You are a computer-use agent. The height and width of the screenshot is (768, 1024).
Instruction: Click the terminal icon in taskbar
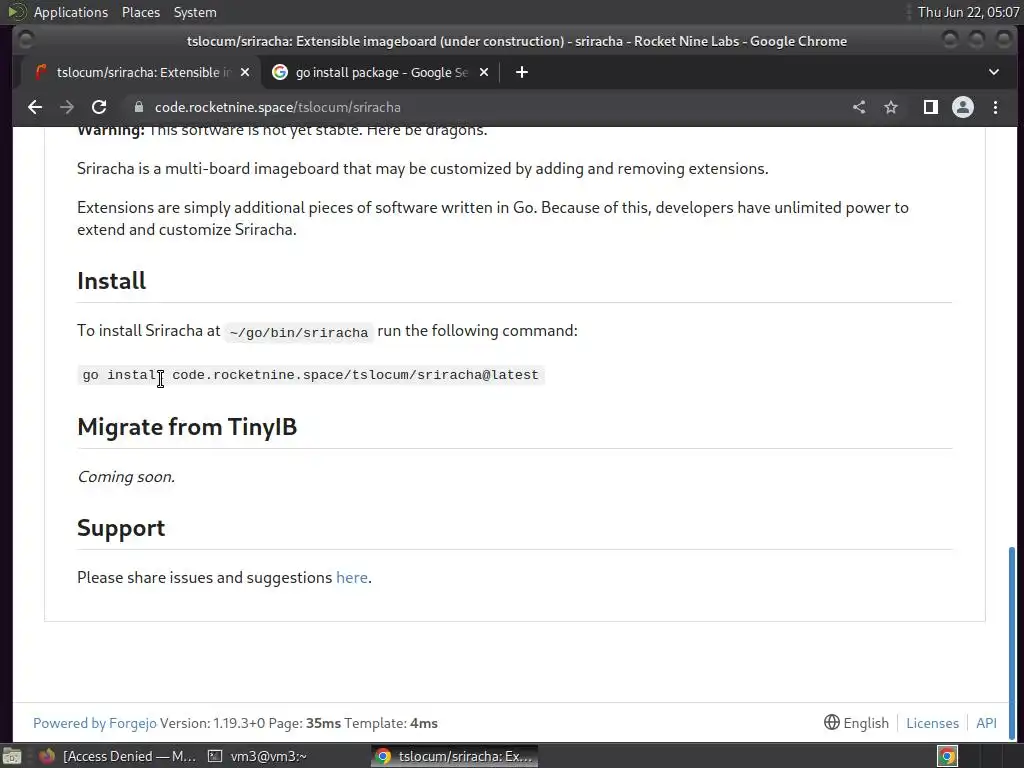click(215, 756)
